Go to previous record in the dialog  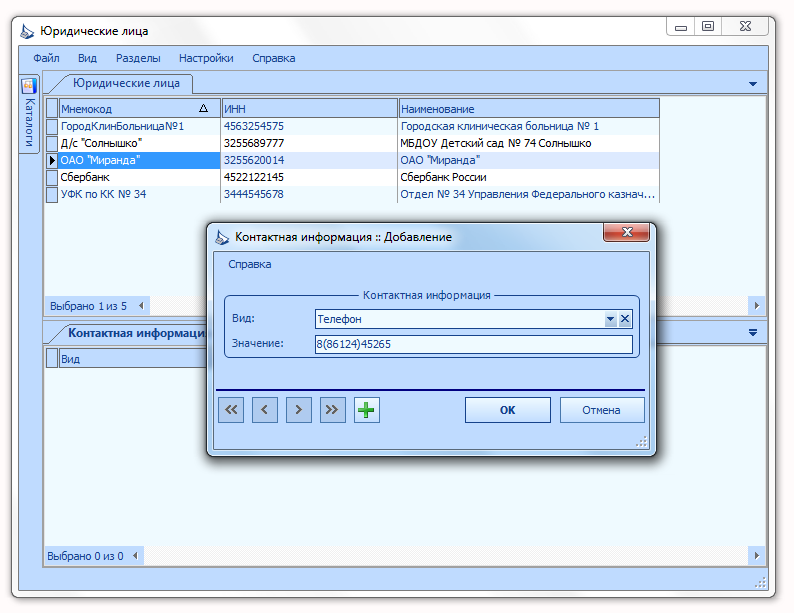(x=265, y=410)
